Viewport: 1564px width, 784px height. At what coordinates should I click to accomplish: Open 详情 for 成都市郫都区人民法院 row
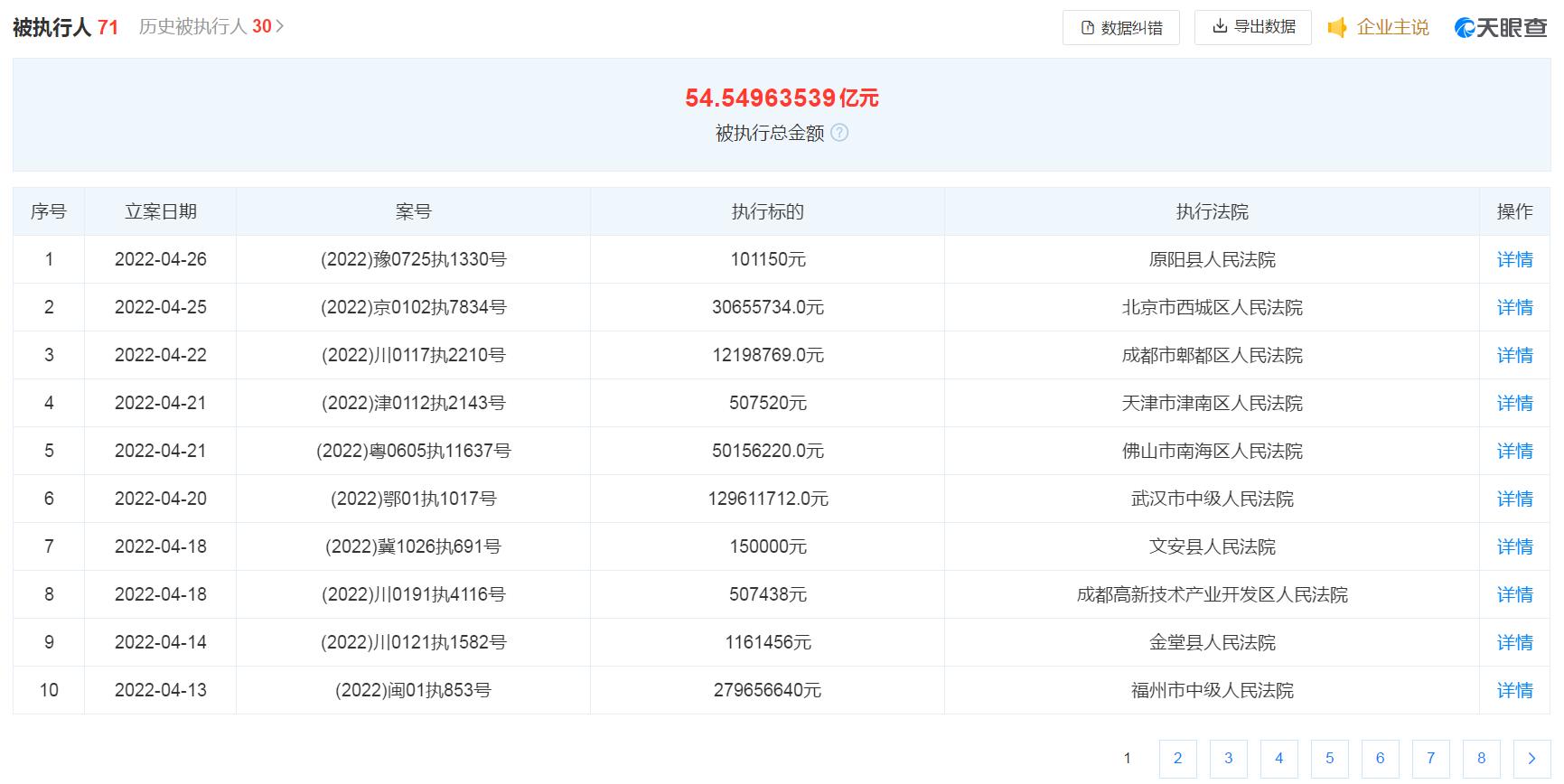tap(1515, 355)
